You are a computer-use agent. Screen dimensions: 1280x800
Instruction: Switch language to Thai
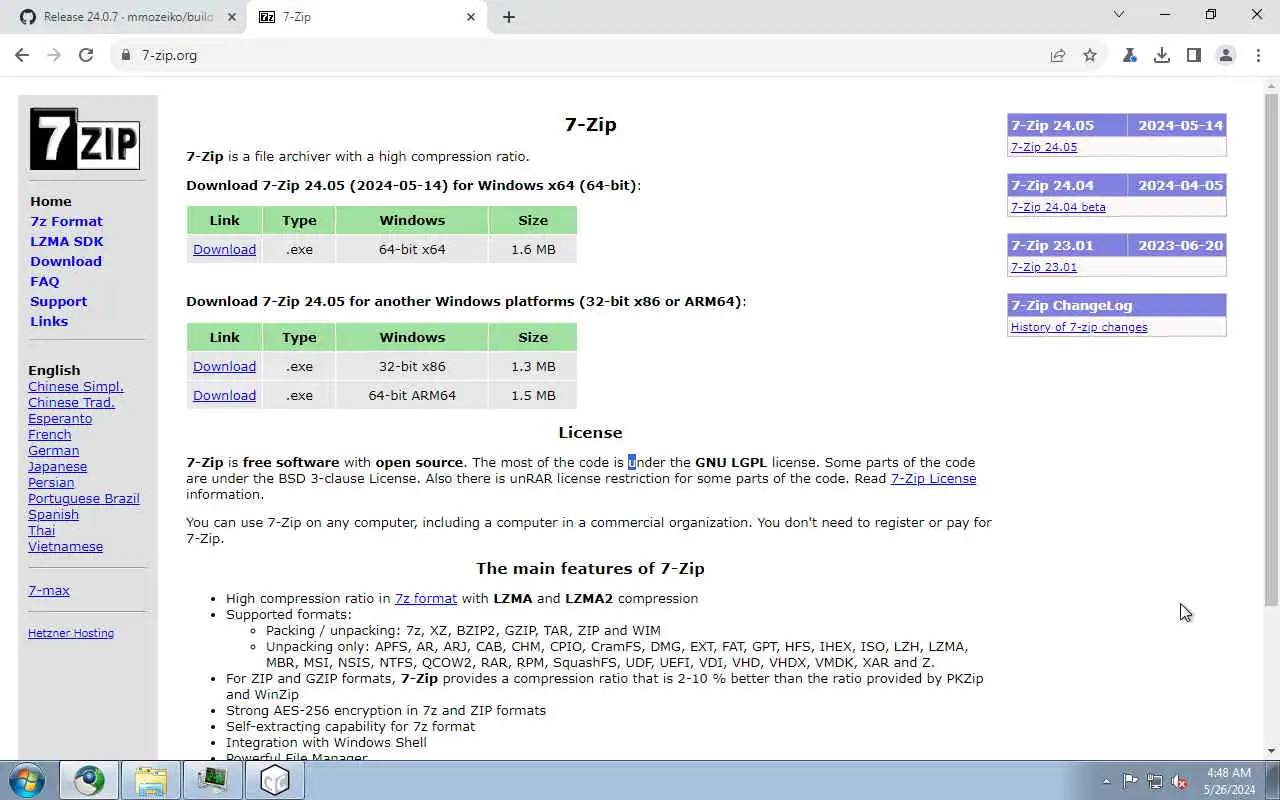(42, 530)
